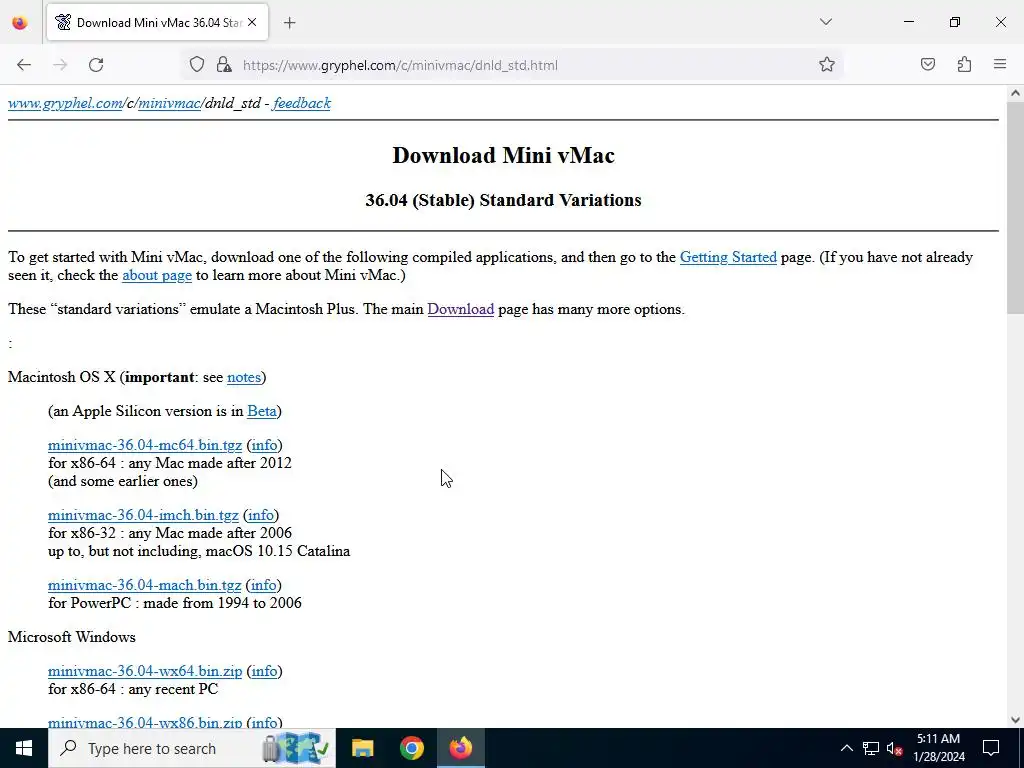Close the Download Mini vMac tab
1024x768 pixels.
[x=252, y=22]
